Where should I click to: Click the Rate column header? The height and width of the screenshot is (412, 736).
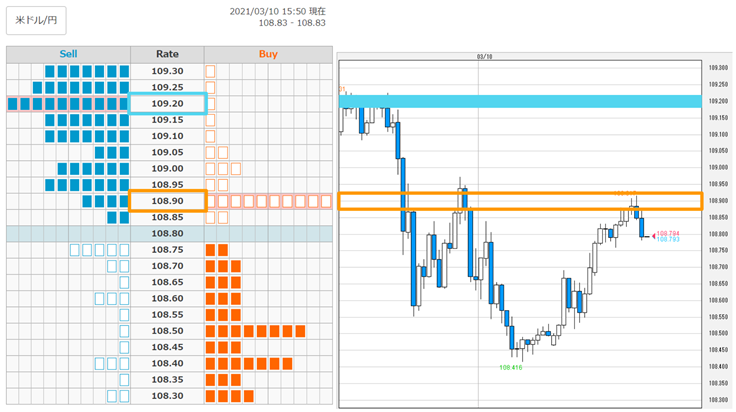click(167, 54)
